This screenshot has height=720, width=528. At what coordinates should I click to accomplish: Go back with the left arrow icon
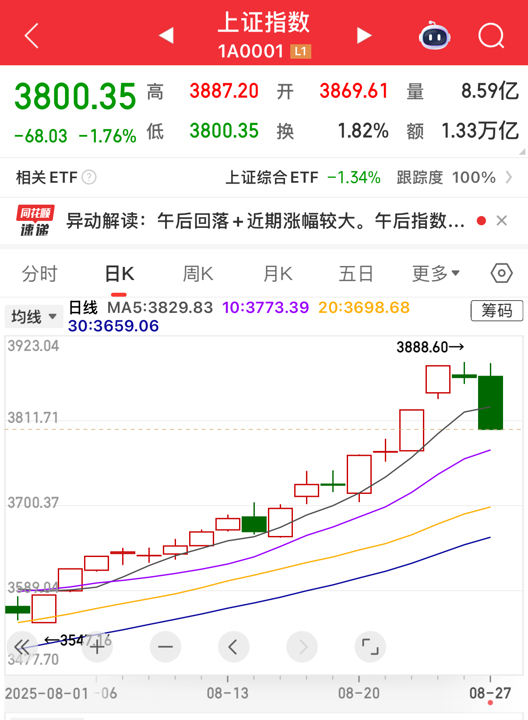(31, 36)
